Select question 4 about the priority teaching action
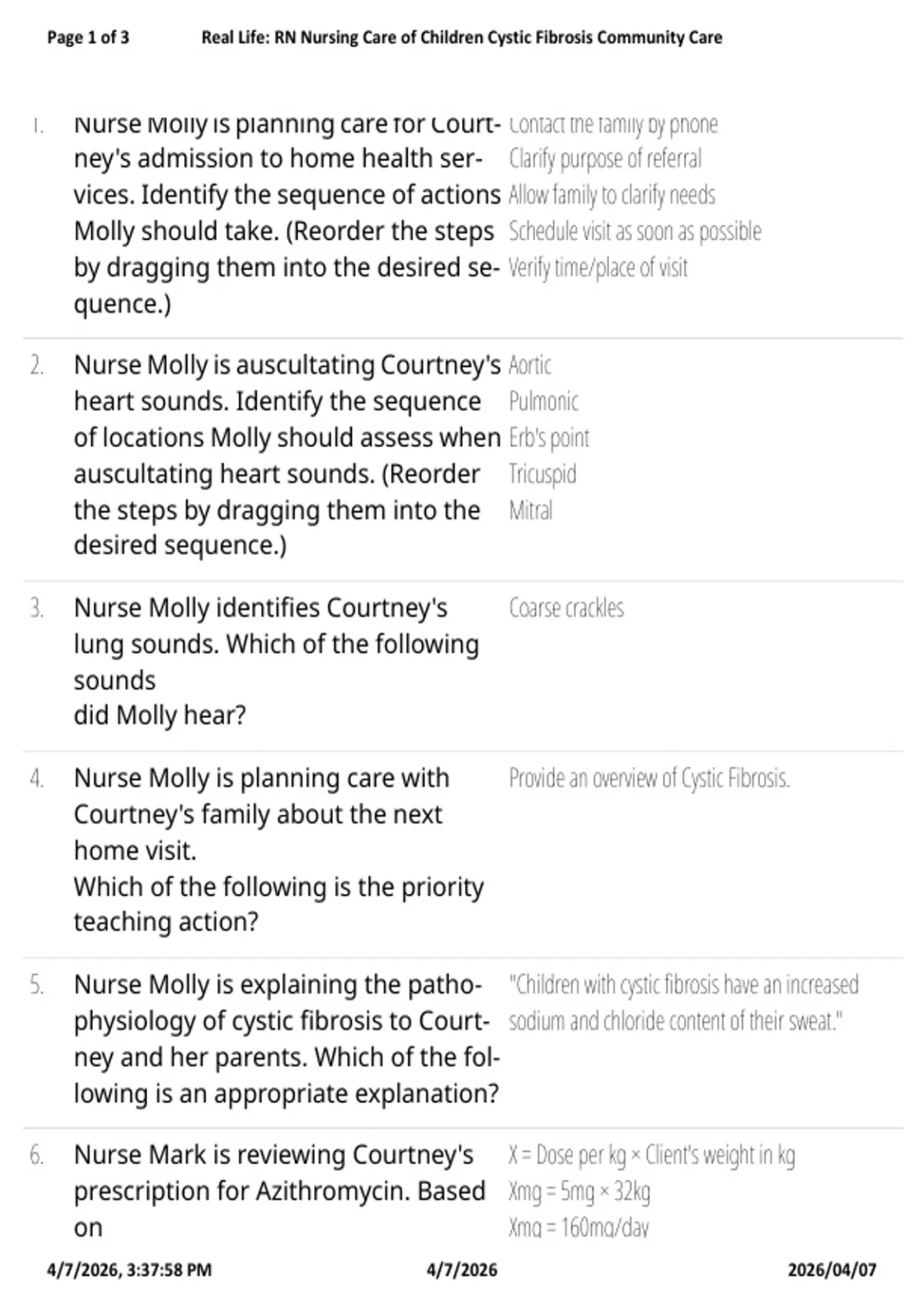The width and height of the screenshot is (924, 1309). tap(279, 850)
